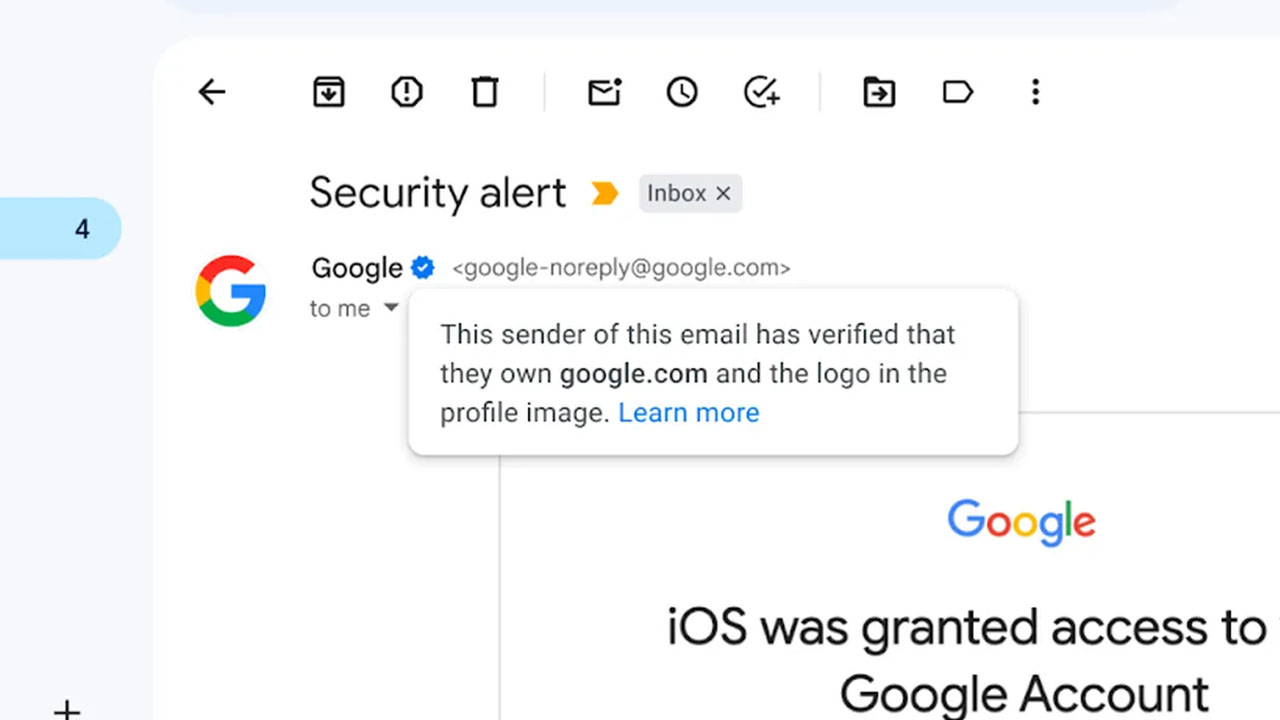Add email to Tasks
Image resolution: width=1280 pixels, height=720 pixels.
pos(762,93)
